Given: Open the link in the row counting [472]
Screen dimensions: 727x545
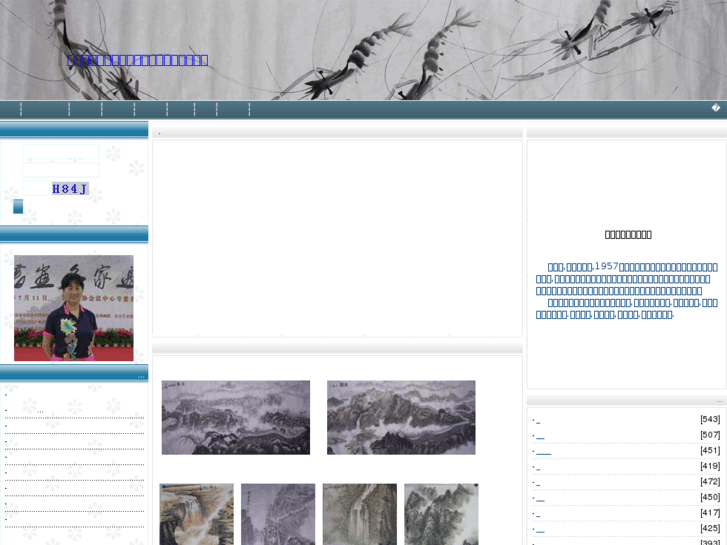Looking at the screenshot, I should [538, 485].
